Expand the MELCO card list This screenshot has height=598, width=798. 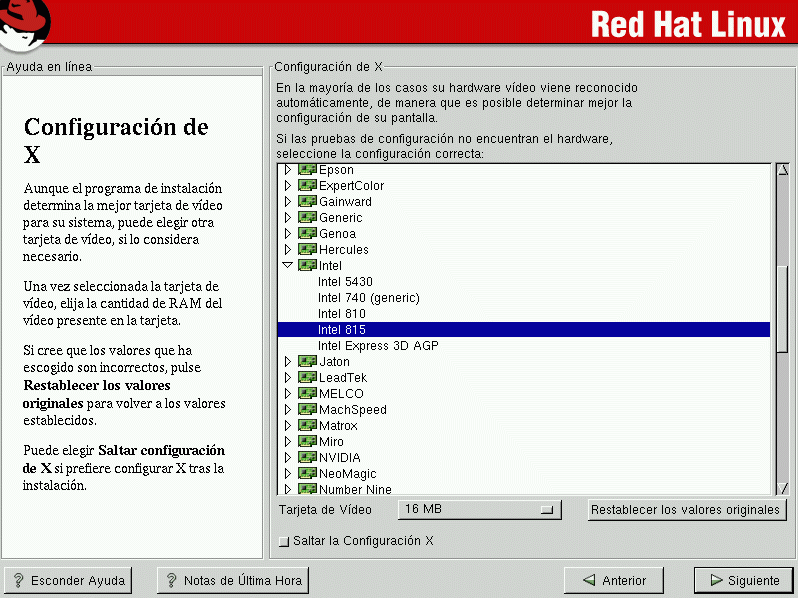click(x=288, y=394)
